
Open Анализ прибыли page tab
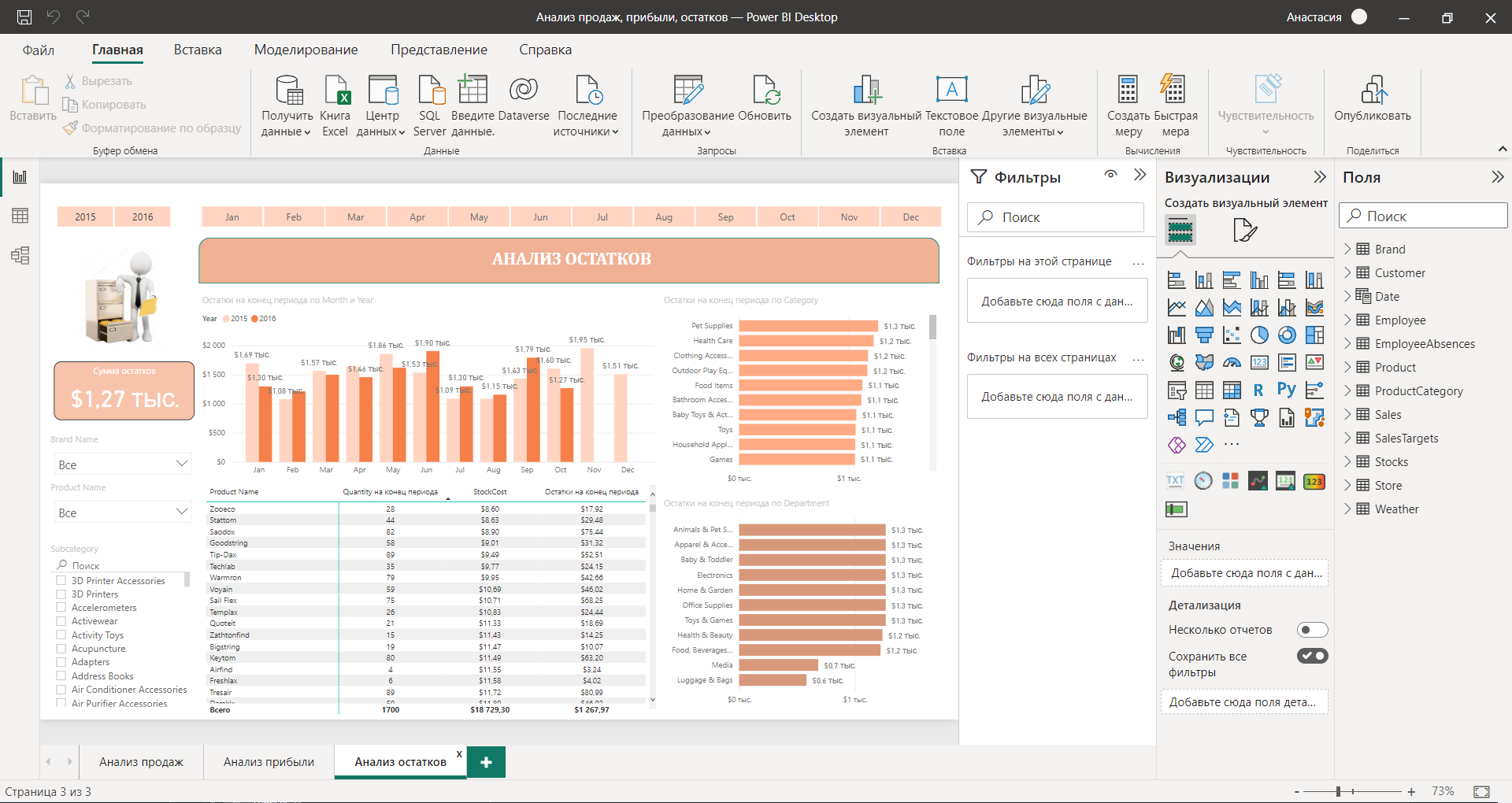(x=269, y=762)
